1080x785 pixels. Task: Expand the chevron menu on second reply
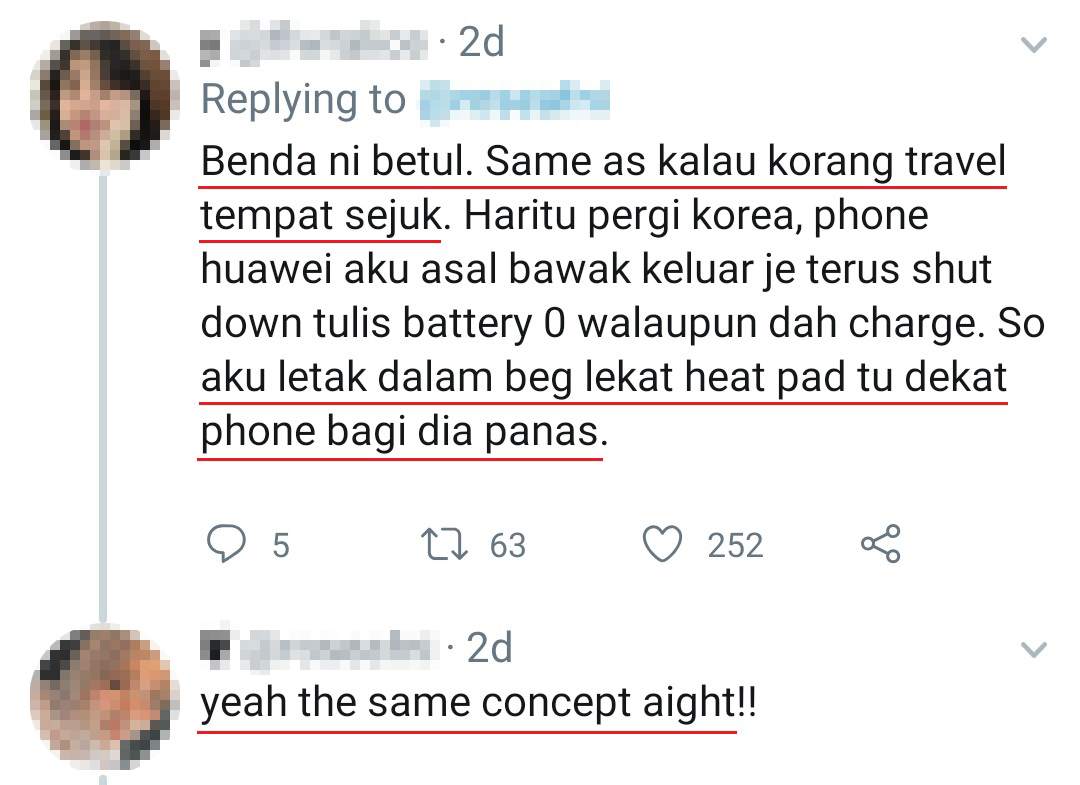pos(1032,650)
